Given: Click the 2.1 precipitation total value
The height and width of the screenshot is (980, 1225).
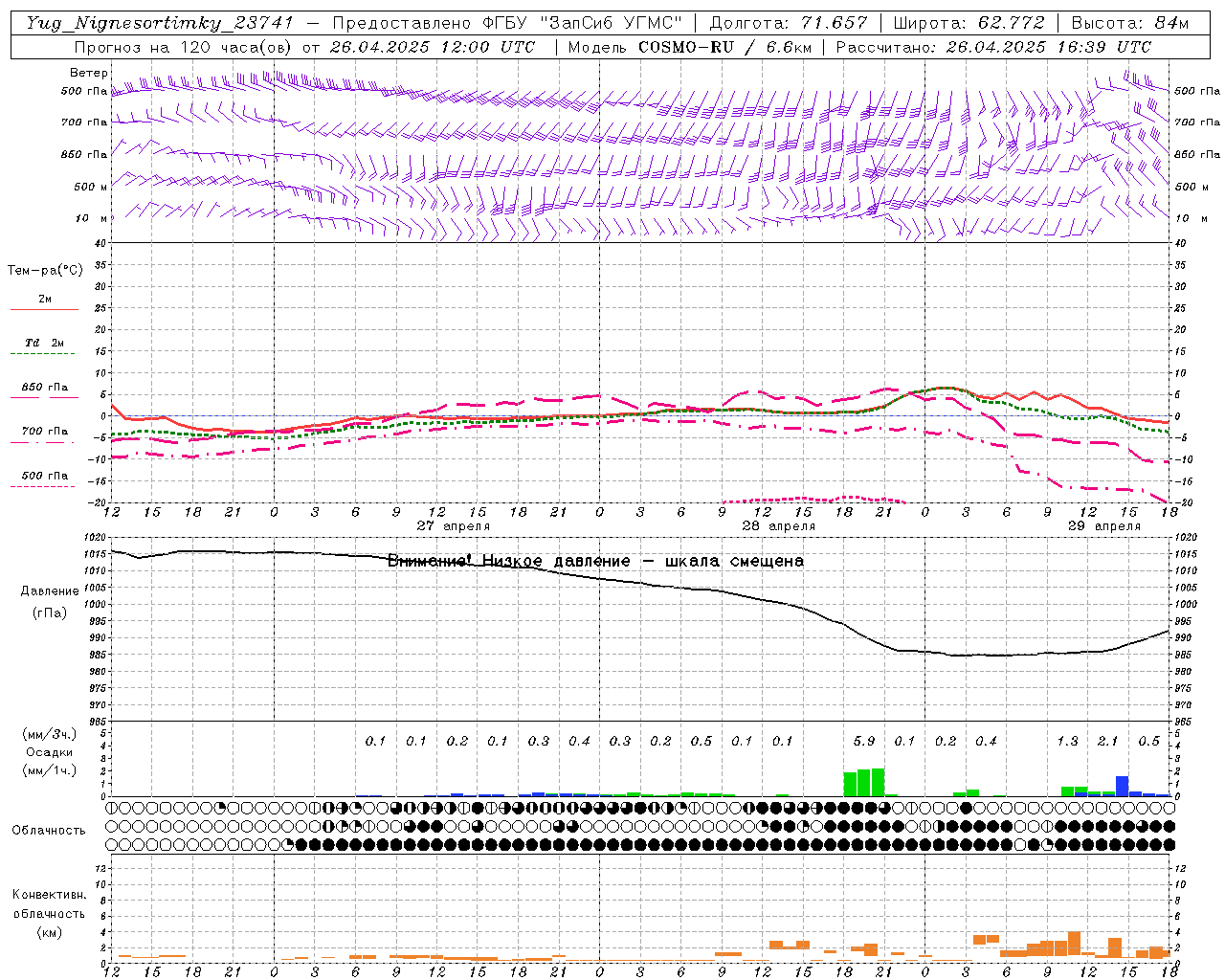Looking at the screenshot, I should coord(1108,742).
